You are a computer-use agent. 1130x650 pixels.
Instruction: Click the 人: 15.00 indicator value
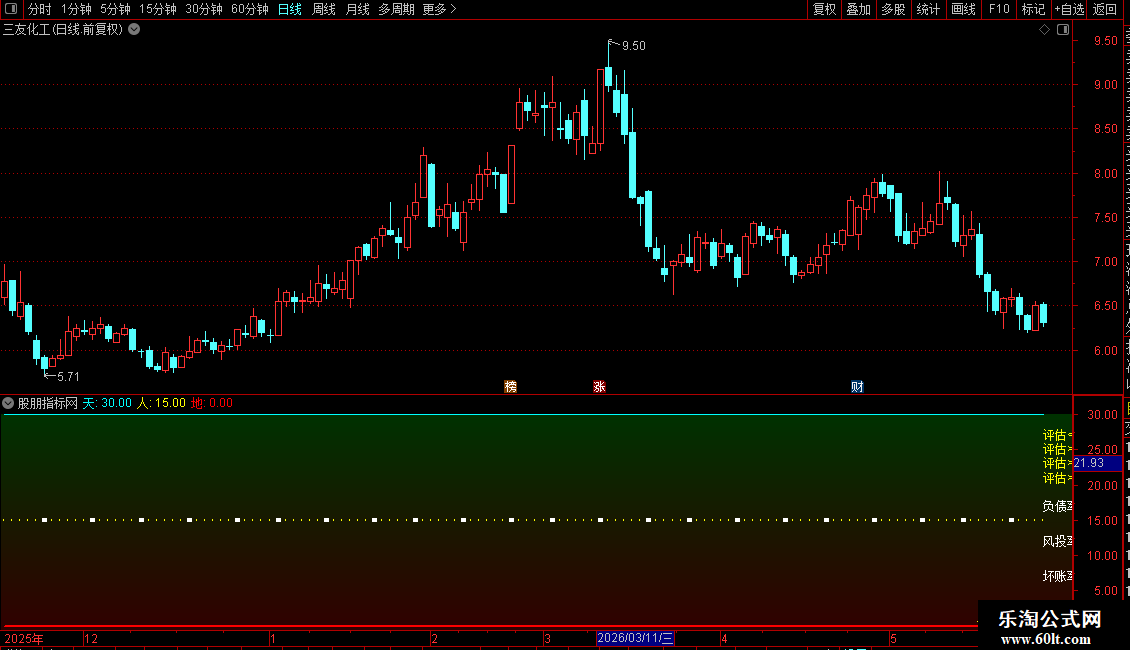pos(161,403)
